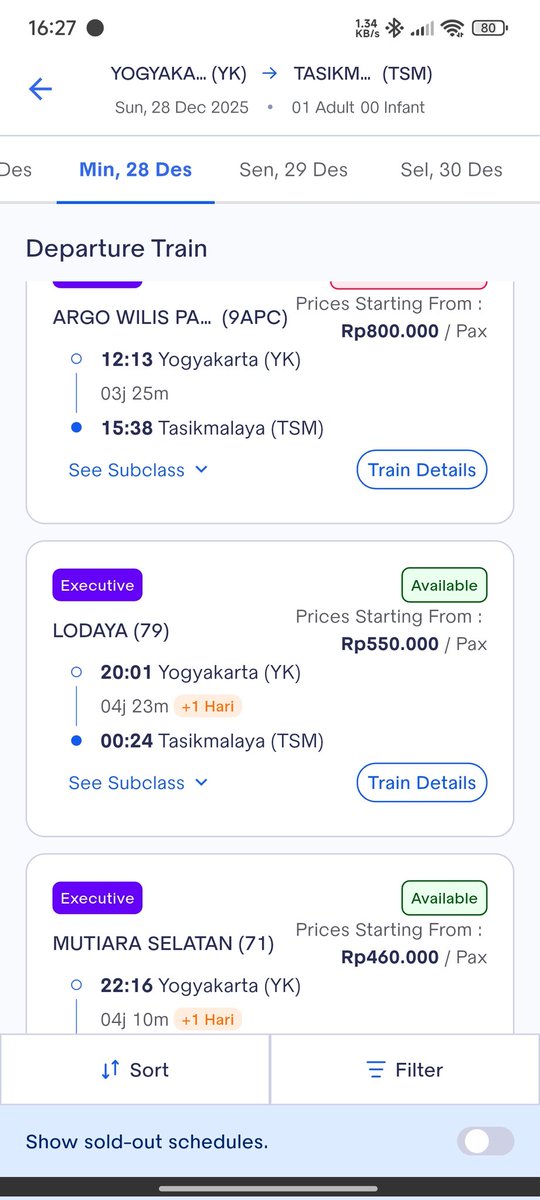Tap the back arrow icon
This screenshot has height=1200, width=540.
40,89
